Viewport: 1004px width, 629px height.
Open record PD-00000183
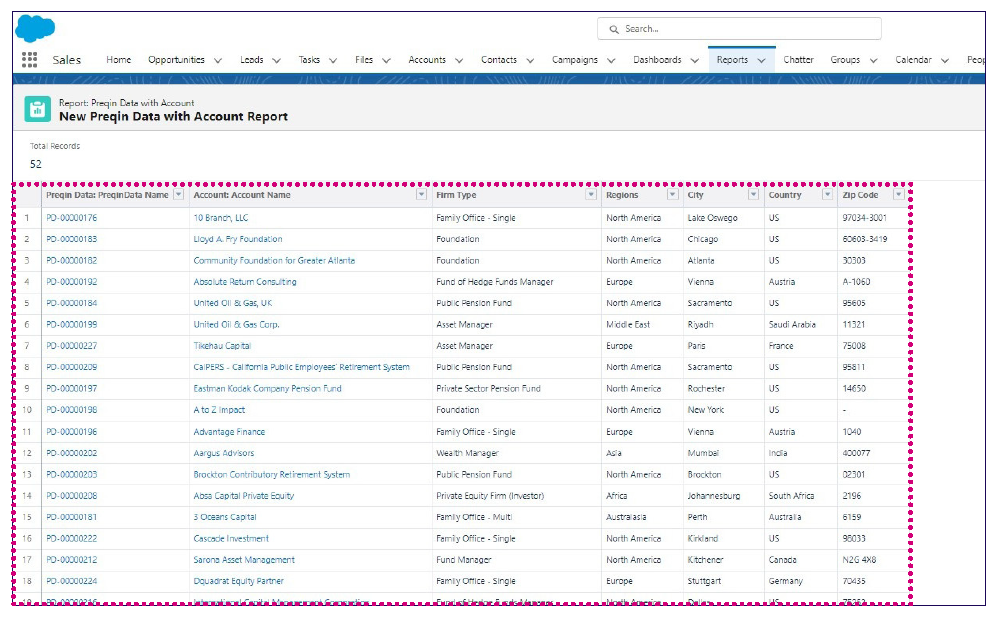72,239
